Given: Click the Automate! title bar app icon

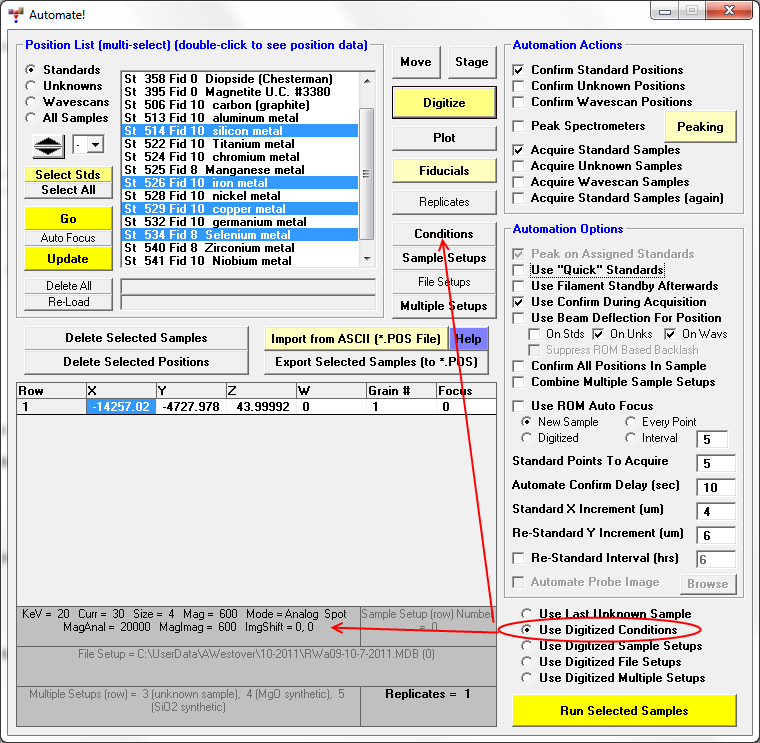Looking at the screenshot, I should [x=15, y=15].
